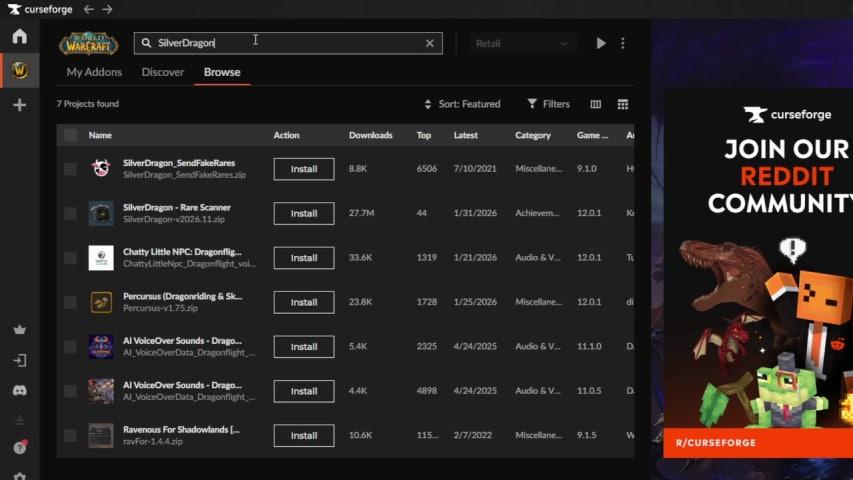Open the Sort: Featured dropdown
Viewport: 853px width, 480px height.
point(462,104)
